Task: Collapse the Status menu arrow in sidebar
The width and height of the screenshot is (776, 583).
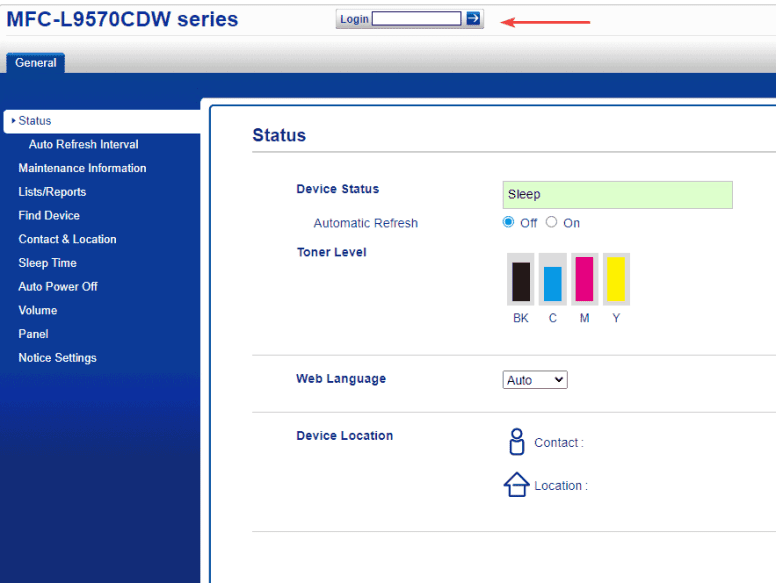Action: pos(13,121)
